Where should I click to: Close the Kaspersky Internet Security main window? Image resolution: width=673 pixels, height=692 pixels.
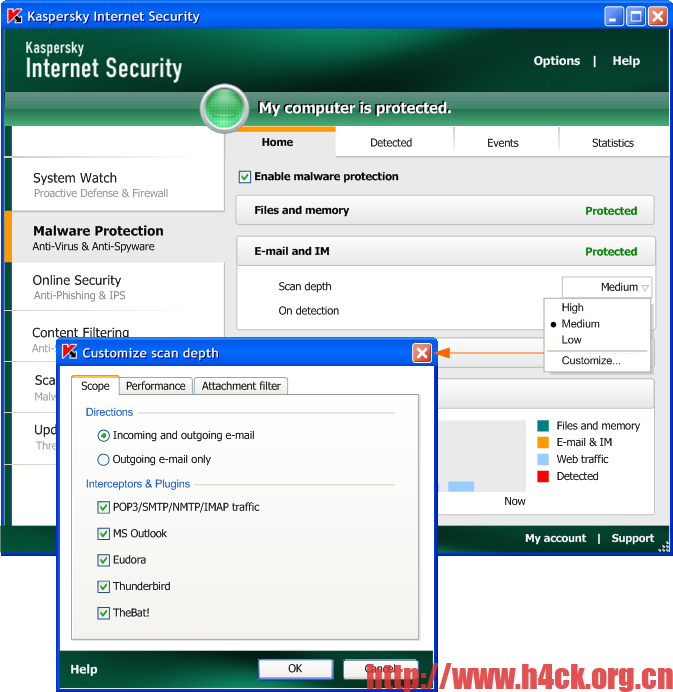point(658,17)
